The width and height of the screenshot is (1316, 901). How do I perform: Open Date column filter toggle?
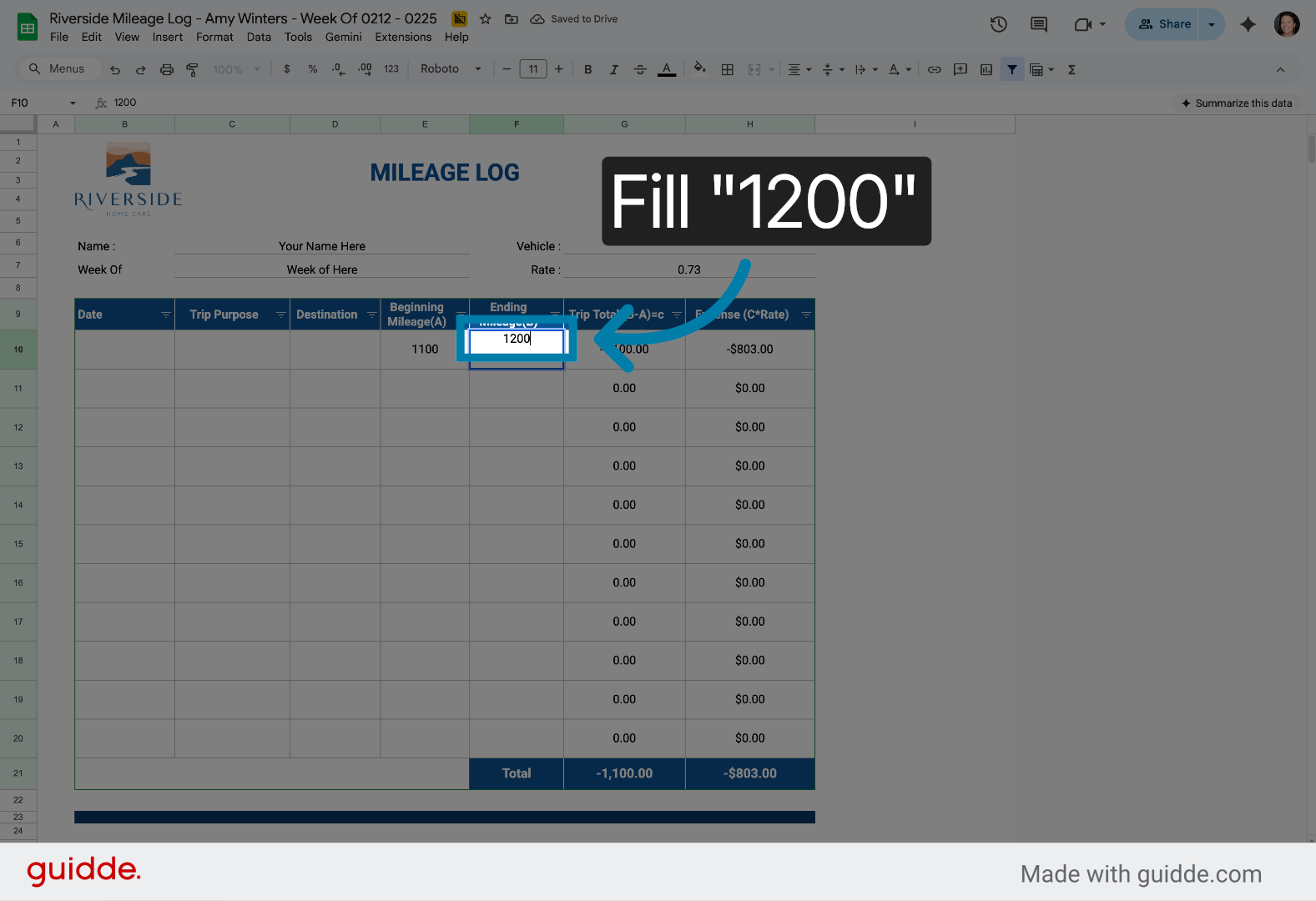[165, 315]
